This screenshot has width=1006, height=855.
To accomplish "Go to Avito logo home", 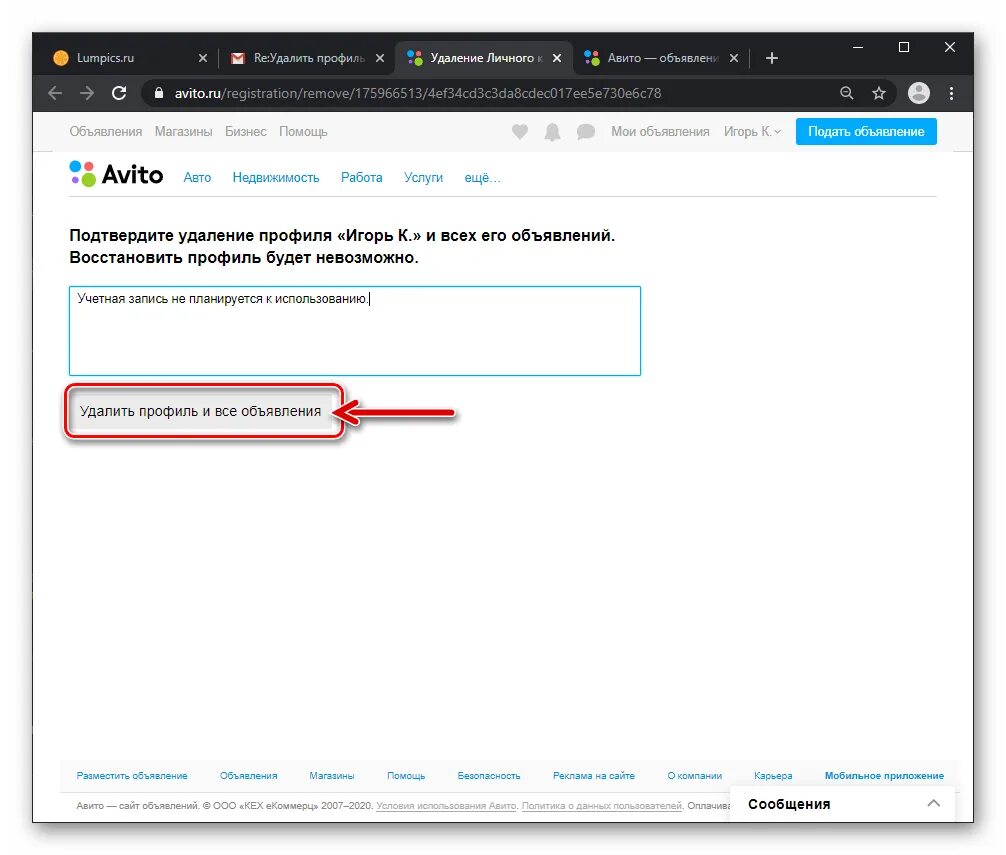I will (116, 174).
